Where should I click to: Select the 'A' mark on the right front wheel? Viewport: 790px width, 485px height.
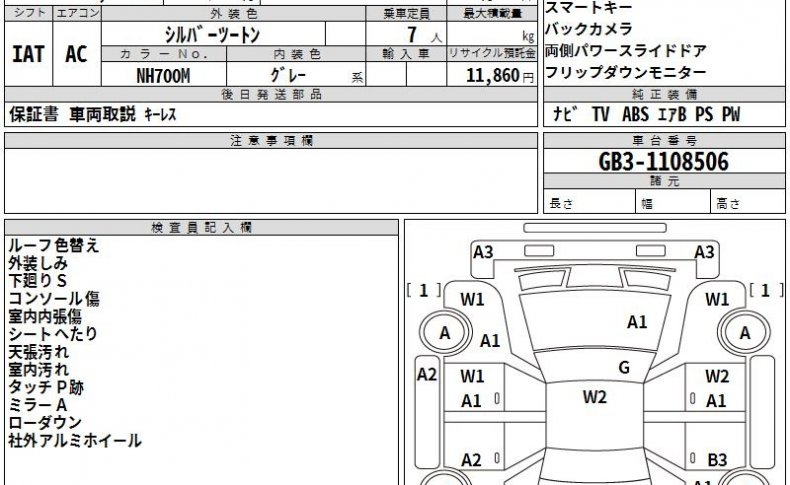745,333
